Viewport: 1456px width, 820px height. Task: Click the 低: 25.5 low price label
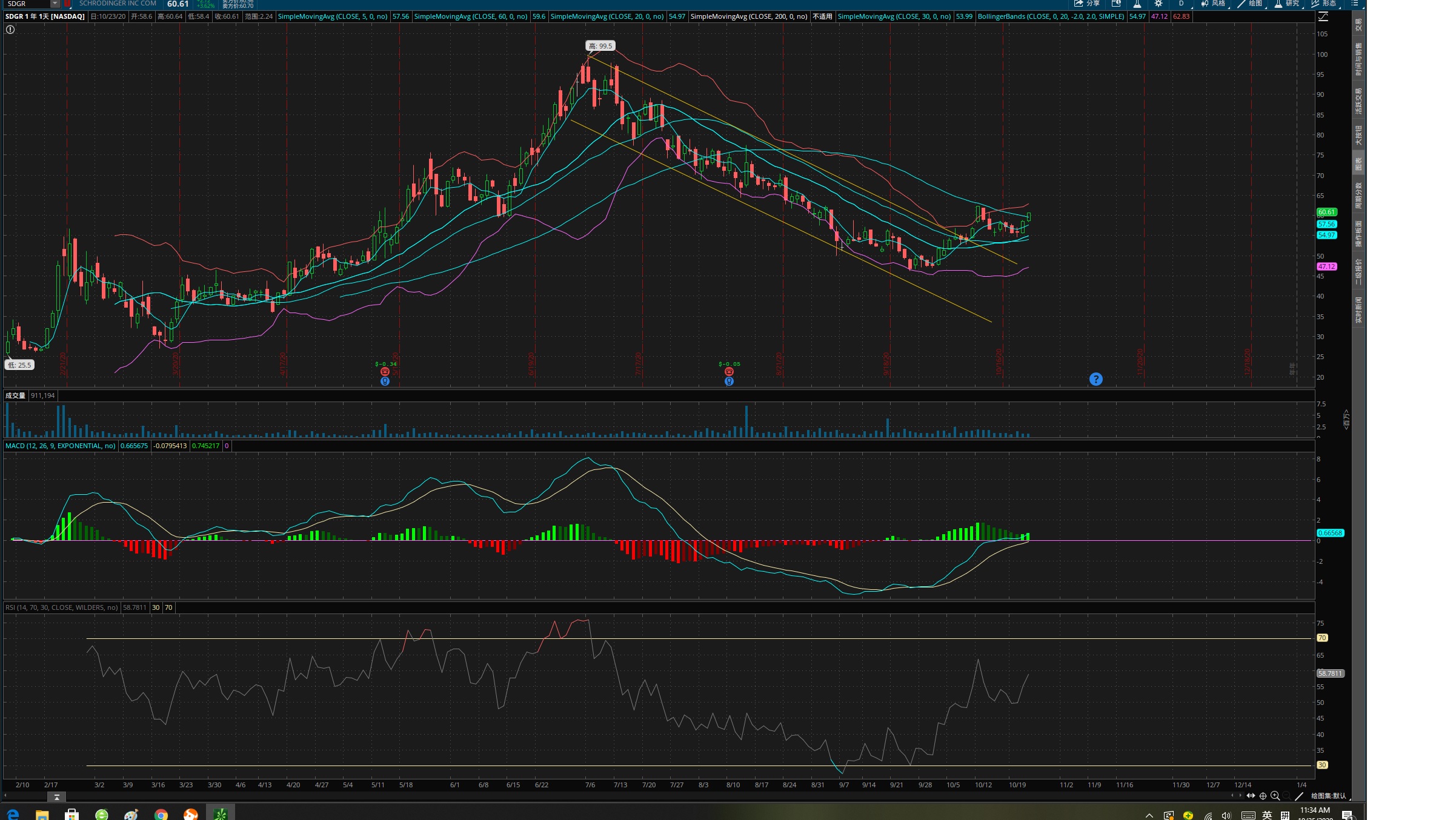pos(19,365)
